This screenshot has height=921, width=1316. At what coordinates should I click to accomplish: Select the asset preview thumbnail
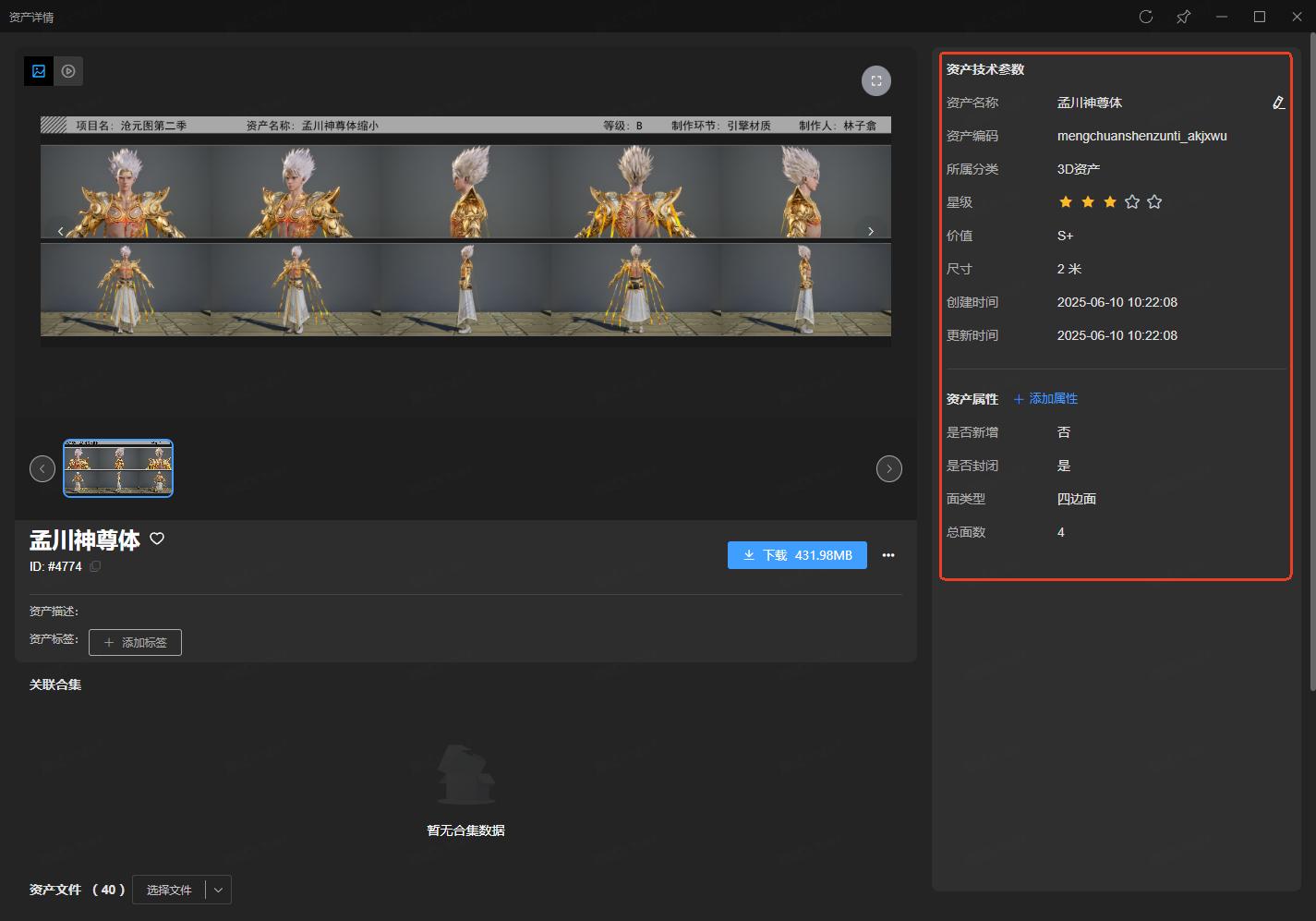118,468
